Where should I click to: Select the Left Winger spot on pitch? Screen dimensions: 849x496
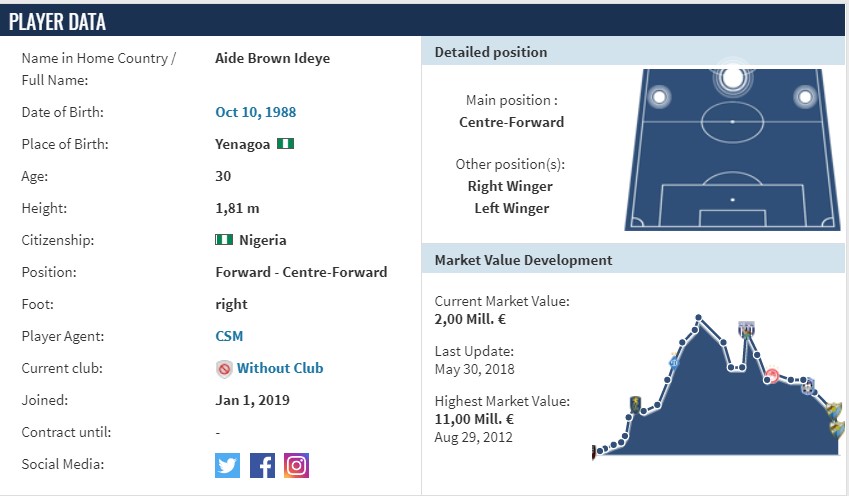tap(659, 97)
